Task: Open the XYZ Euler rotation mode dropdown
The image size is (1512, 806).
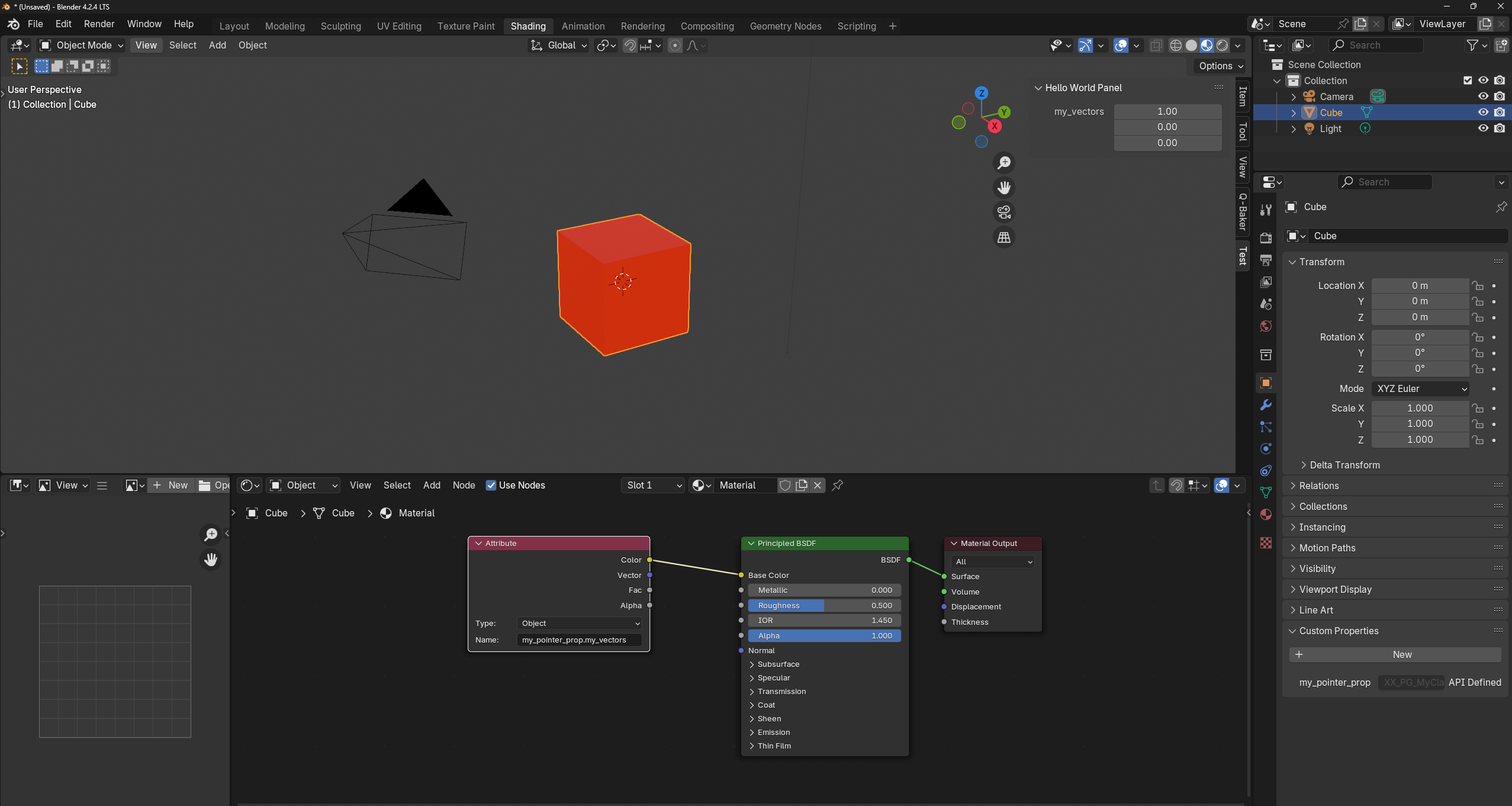Action: [1420, 389]
